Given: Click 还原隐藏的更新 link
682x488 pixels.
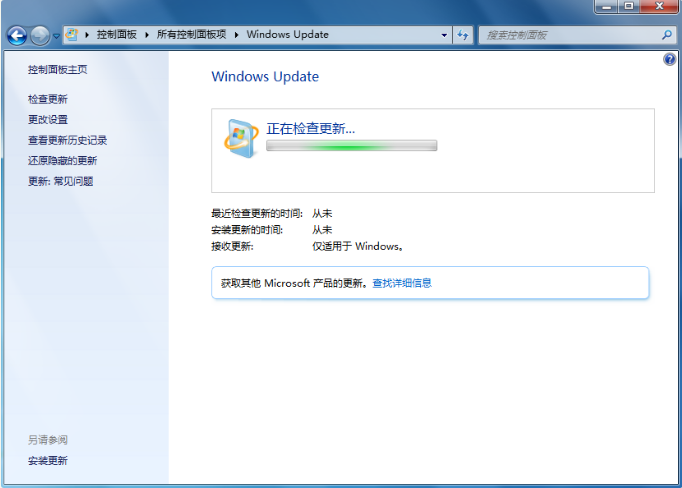Looking at the screenshot, I should (x=63, y=160).
